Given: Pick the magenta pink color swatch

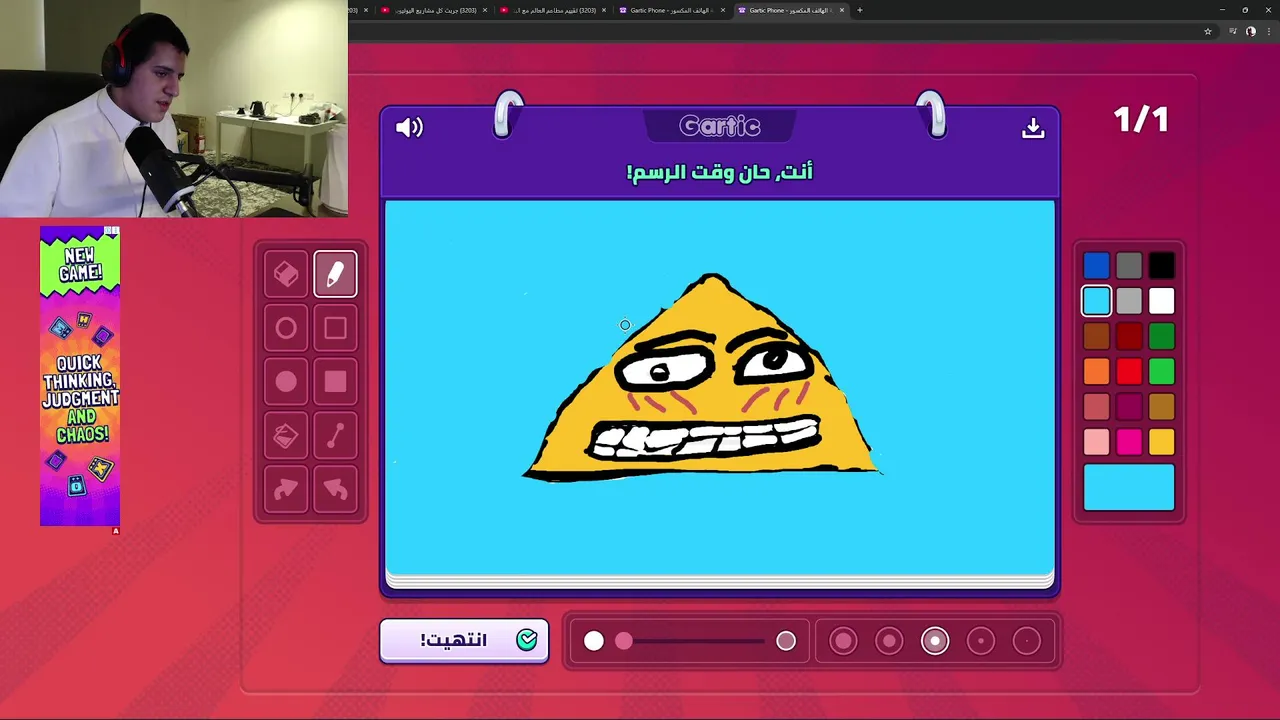Looking at the screenshot, I should coord(1129,441).
